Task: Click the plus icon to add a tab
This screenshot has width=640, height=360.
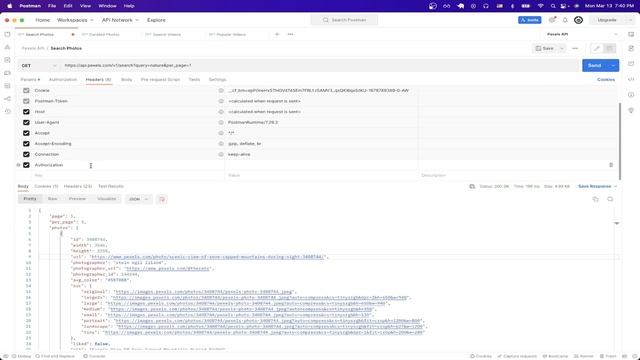Action: click(277, 34)
